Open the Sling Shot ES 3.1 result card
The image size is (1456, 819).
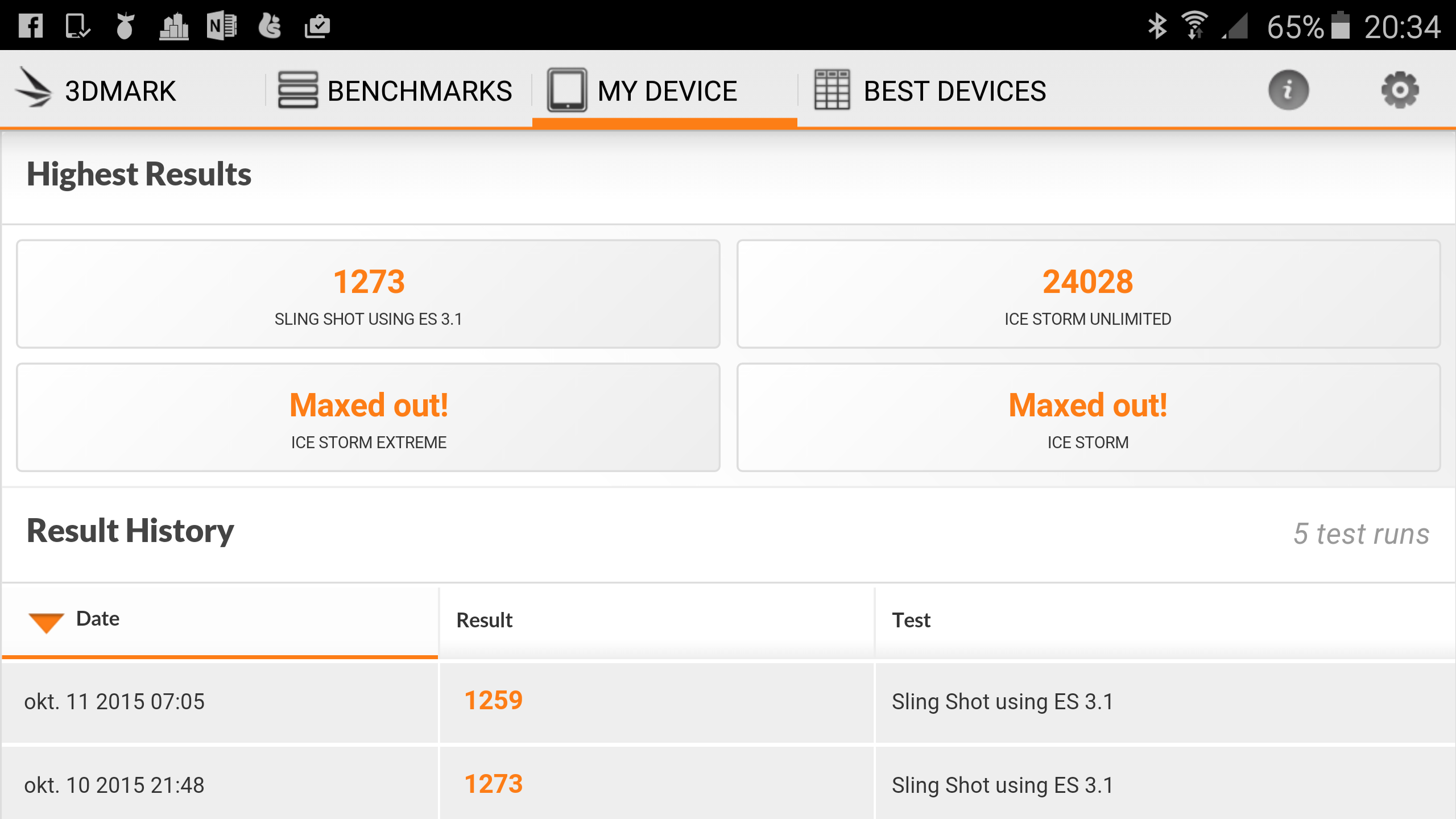369,293
